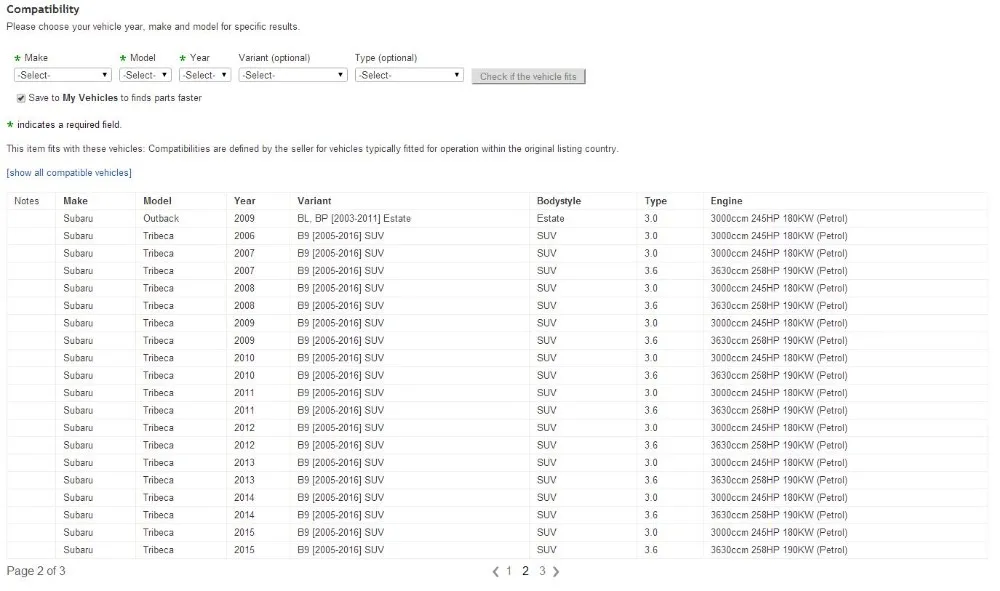Image resolution: width=1000 pixels, height=591 pixels.
Task: Open show all compatible vehicles link
Action: coord(69,173)
